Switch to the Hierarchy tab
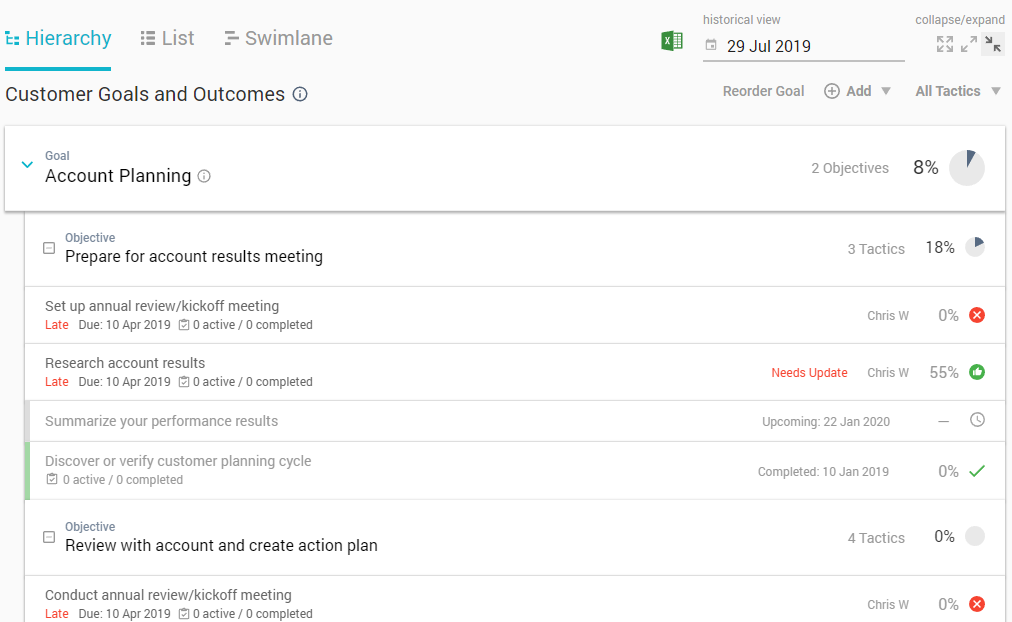Screen dimensions: 1012x622 click(x=58, y=38)
